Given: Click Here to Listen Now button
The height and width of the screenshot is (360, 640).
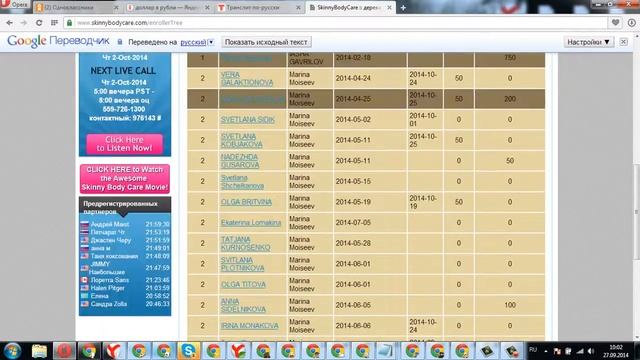Looking at the screenshot, I should coord(124,144).
